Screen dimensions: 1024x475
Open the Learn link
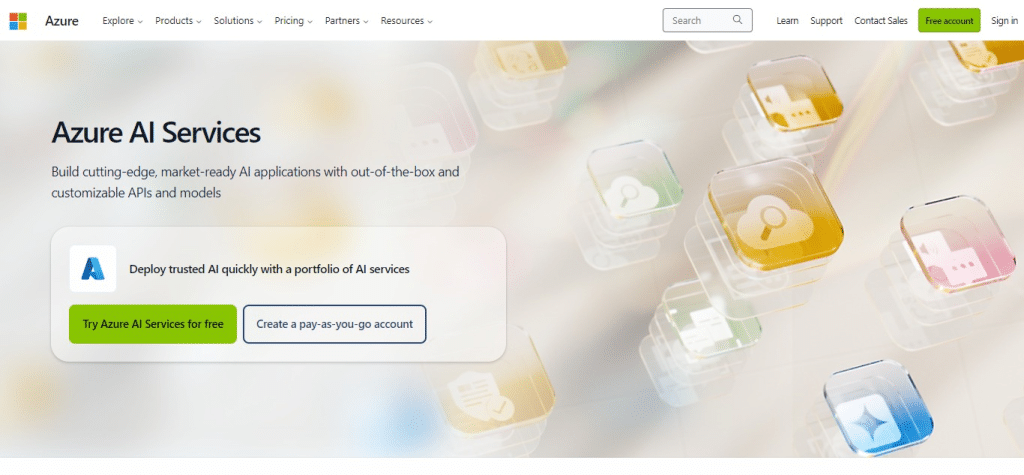tap(787, 21)
